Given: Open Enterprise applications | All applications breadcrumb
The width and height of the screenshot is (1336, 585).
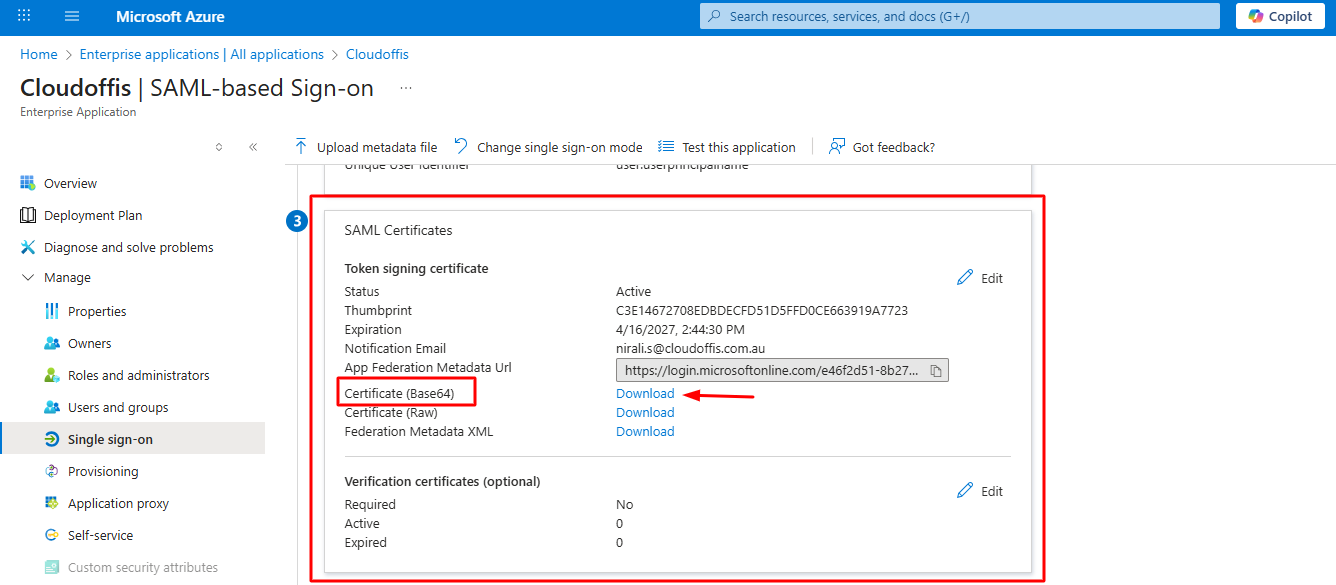Looking at the screenshot, I should click(x=202, y=54).
